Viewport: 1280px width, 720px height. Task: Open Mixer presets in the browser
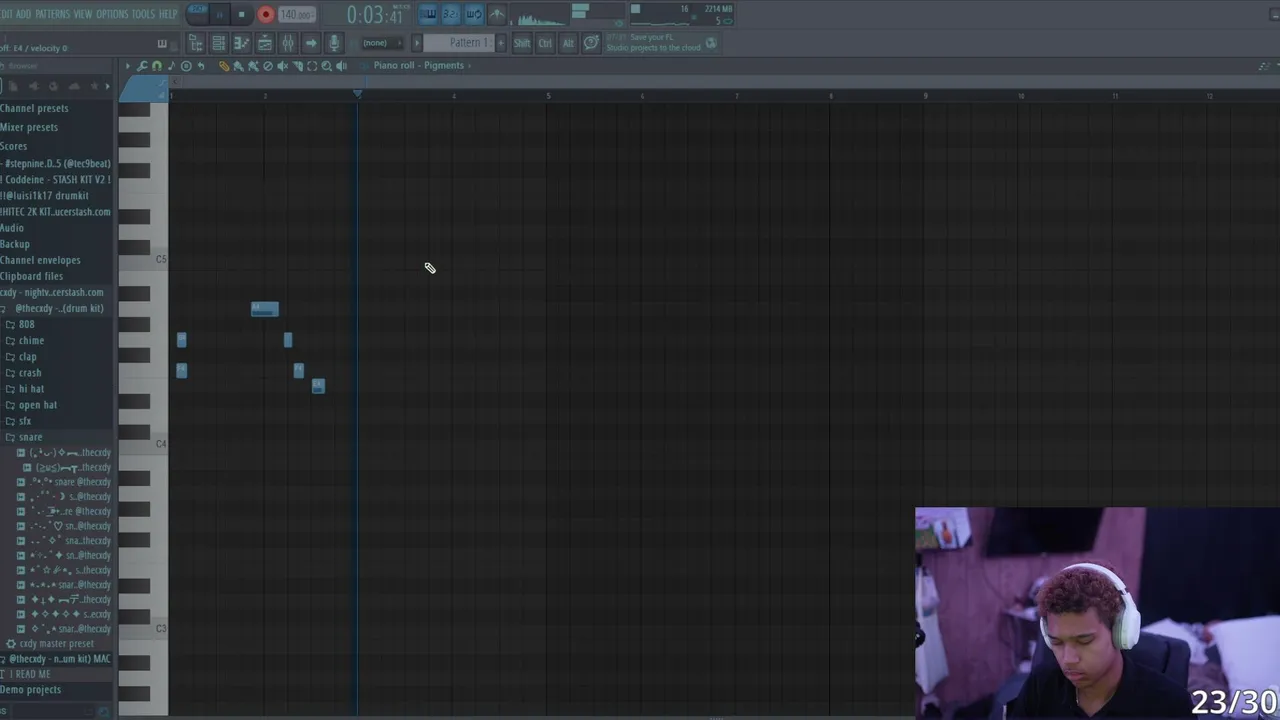click(x=29, y=127)
